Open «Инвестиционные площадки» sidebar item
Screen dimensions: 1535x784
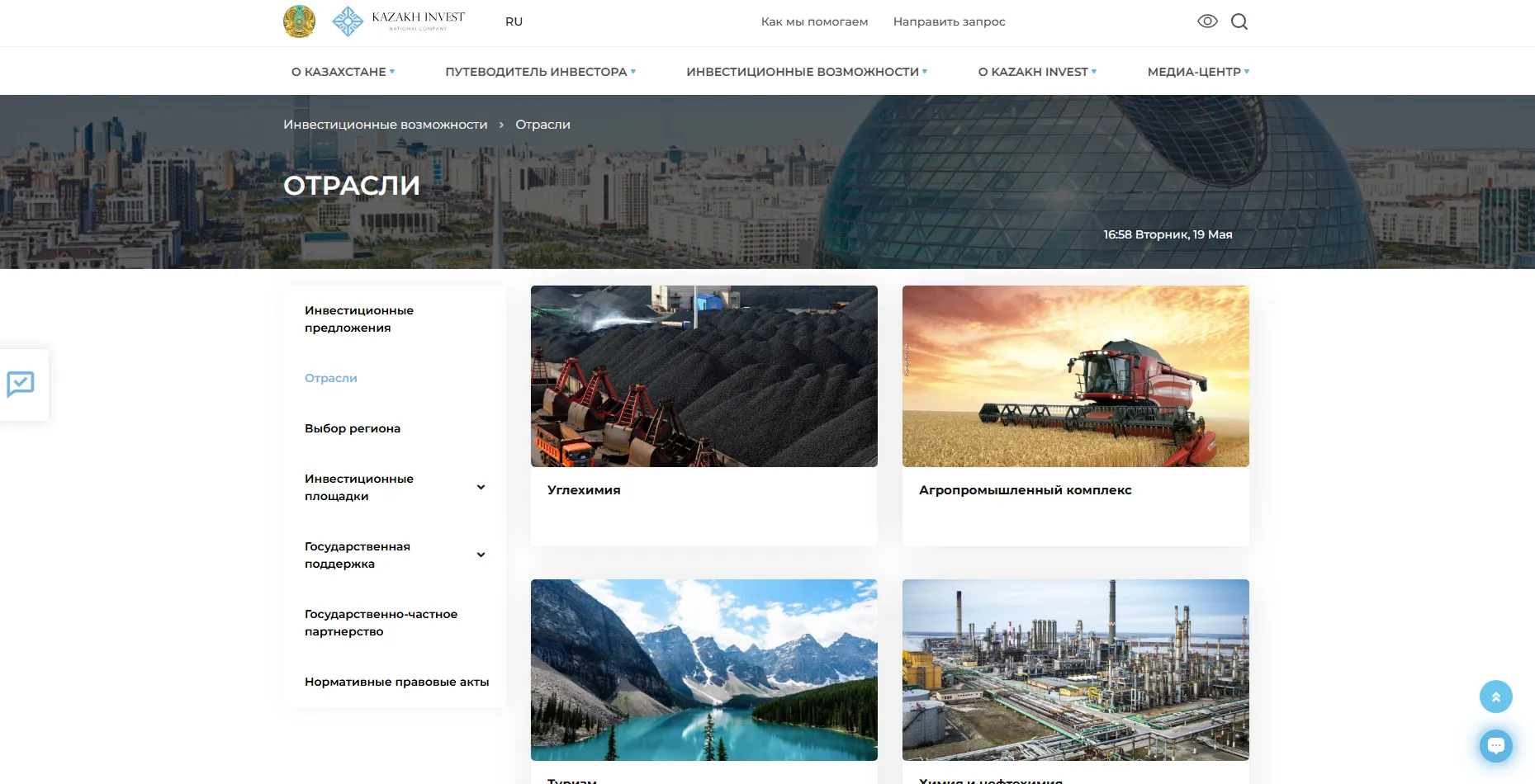tap(359, 488)
